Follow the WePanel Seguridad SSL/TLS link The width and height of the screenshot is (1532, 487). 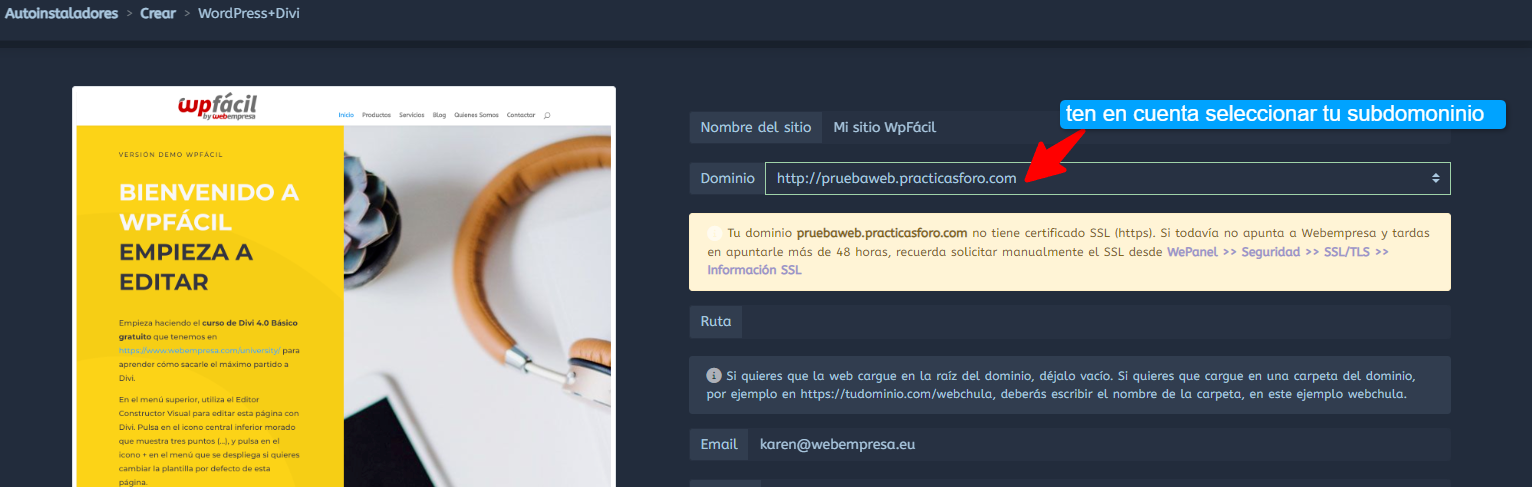coord(1047,261)
